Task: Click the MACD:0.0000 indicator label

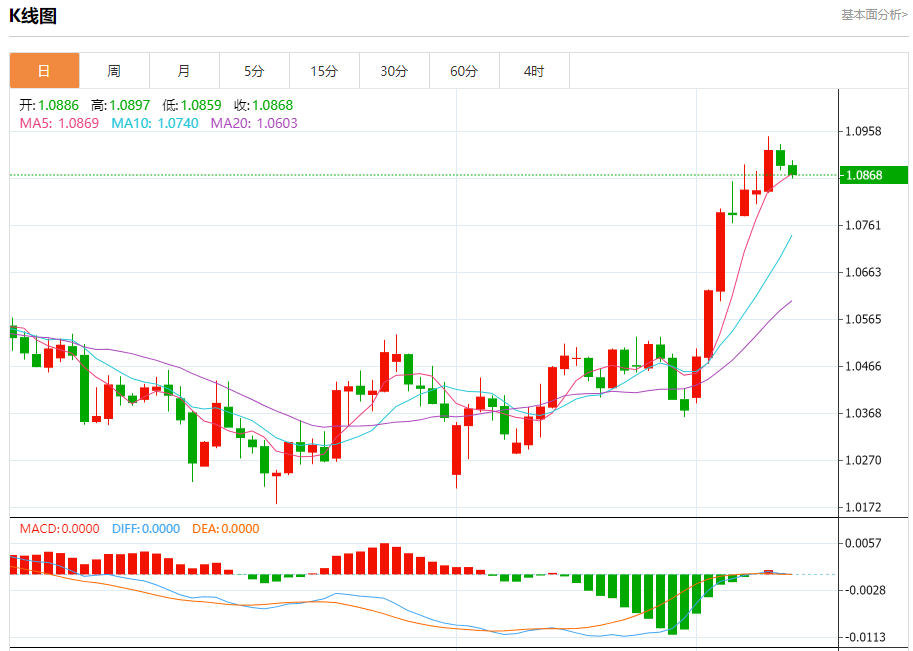Action: (x=60, y=529)
